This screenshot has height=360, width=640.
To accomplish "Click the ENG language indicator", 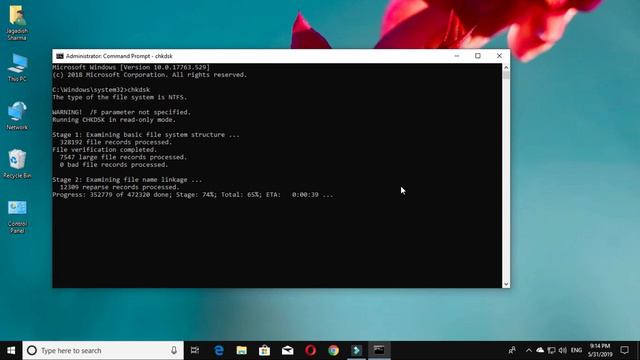I will (576, 351).
